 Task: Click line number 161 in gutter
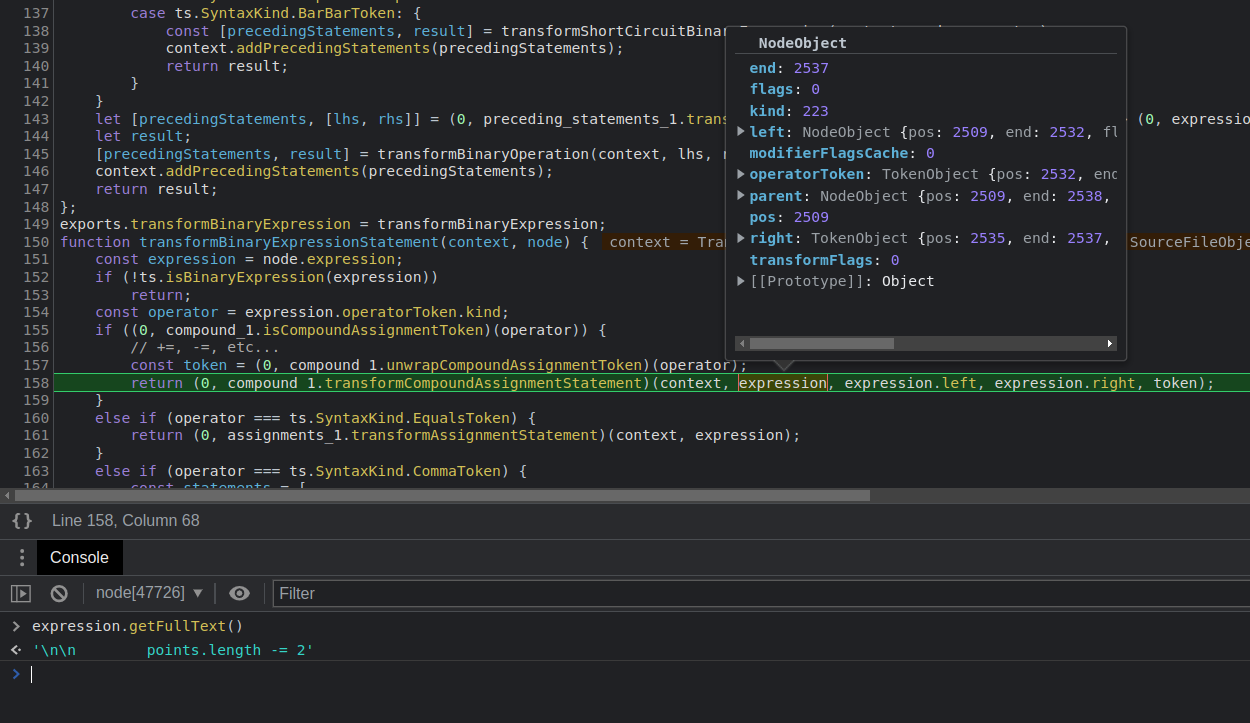coord(36,435)
